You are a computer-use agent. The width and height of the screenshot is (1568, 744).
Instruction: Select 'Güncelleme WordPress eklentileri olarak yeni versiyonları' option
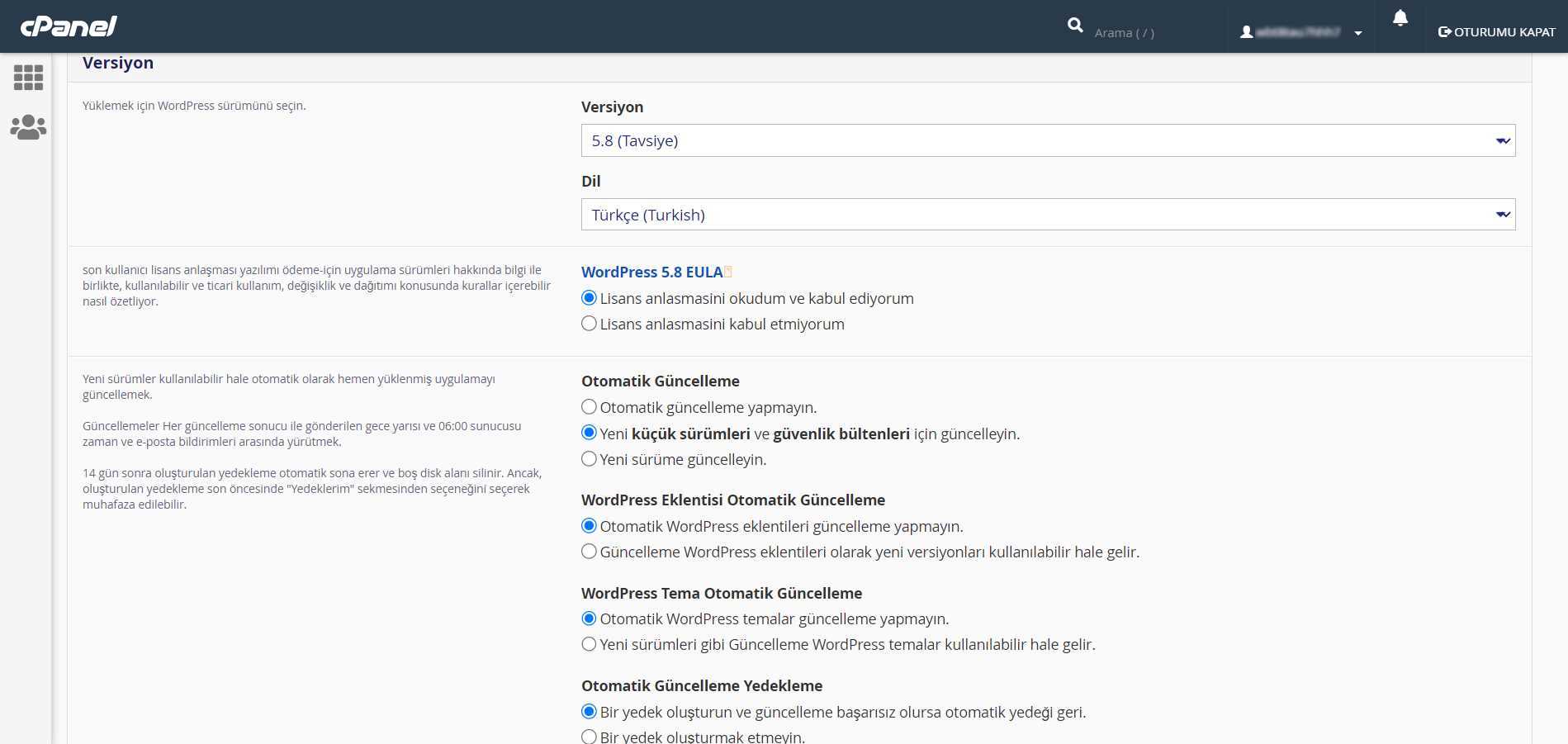[x=589, y=552]
